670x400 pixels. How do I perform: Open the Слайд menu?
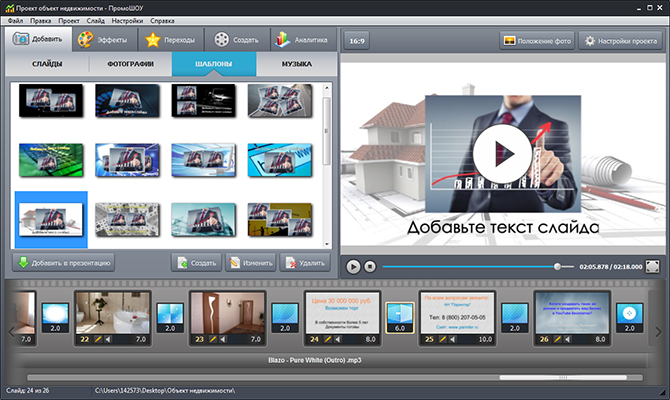pyautogui.click(x=96, y=20)
